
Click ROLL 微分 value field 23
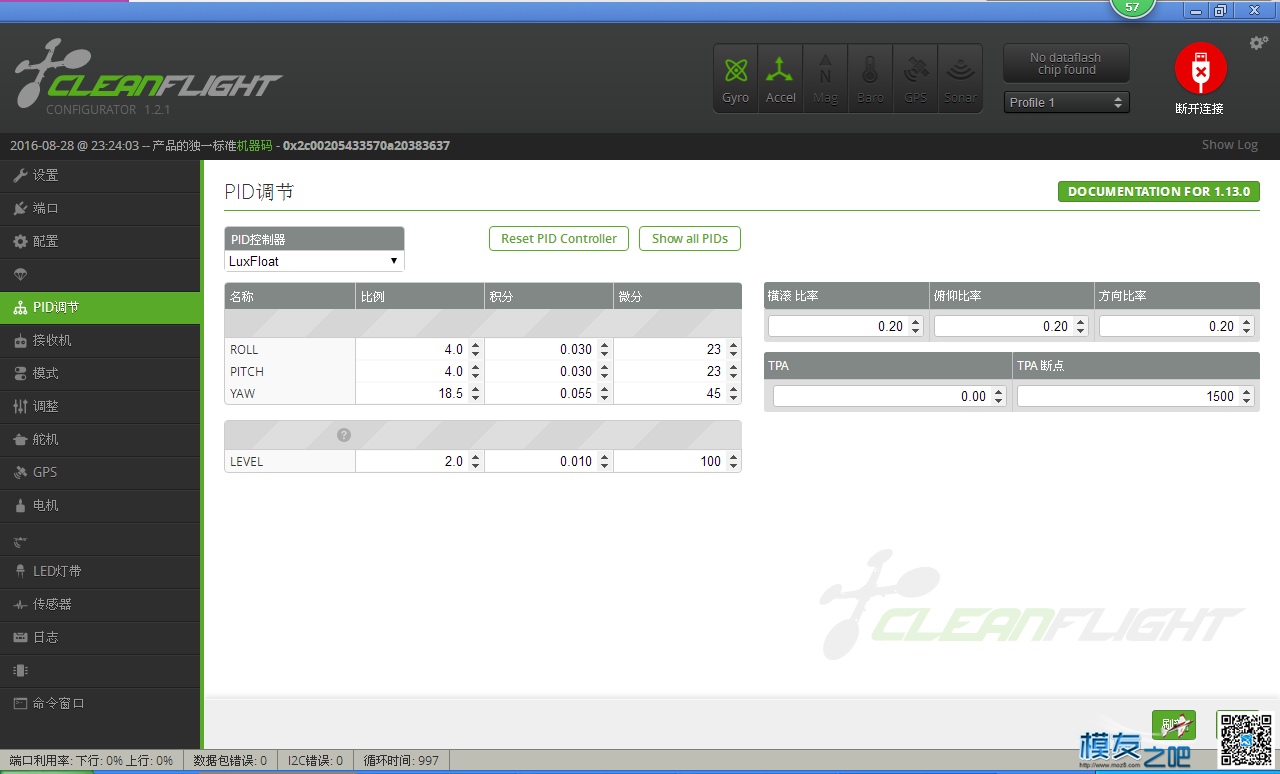click(677, 349)
